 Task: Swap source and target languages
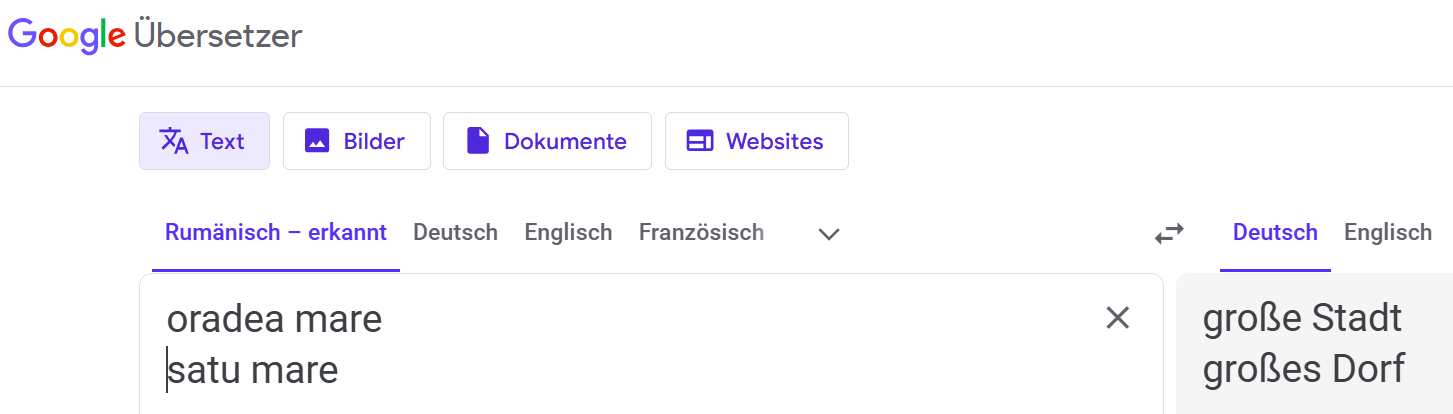coord(1168,234)
